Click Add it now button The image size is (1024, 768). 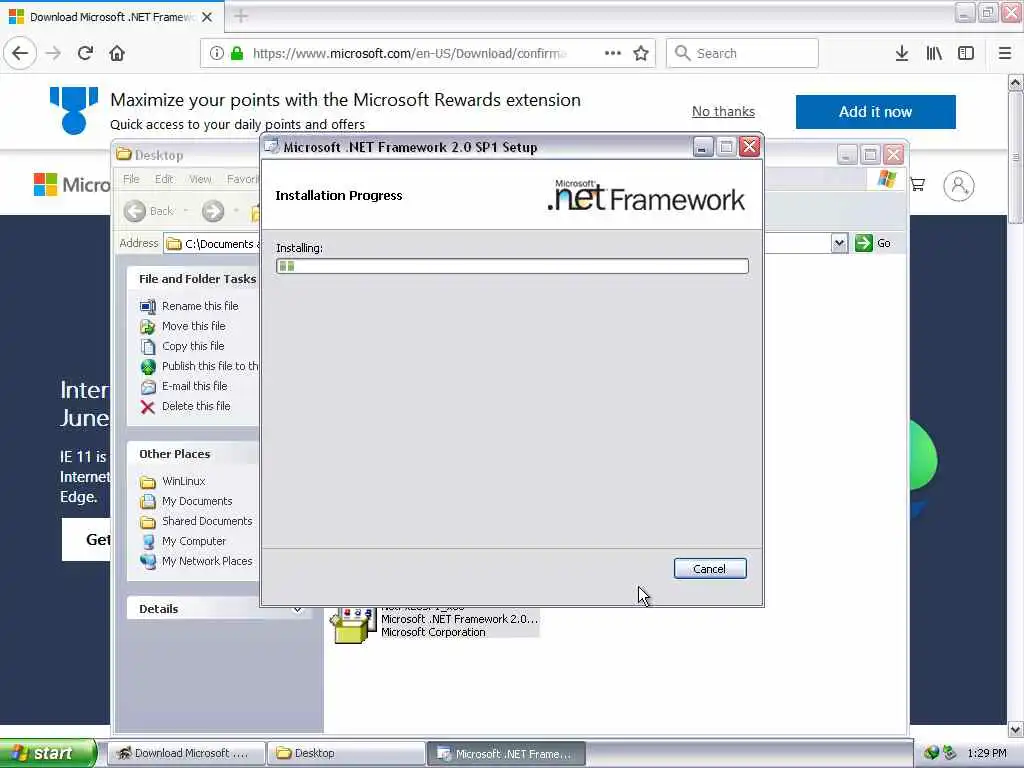pyautogui.click(x=875, y=112)
